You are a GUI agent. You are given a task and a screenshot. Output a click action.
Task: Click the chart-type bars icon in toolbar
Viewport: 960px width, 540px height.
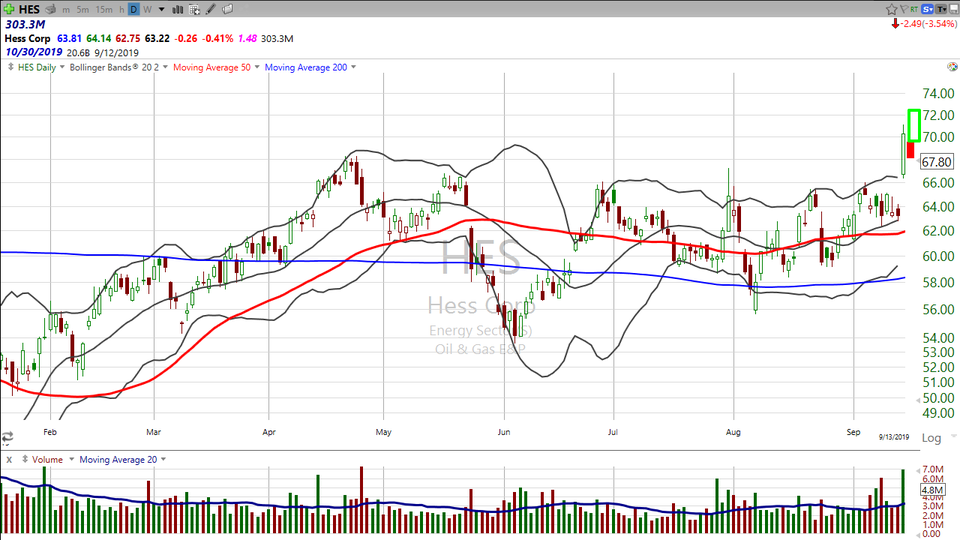tap(178, 9)
